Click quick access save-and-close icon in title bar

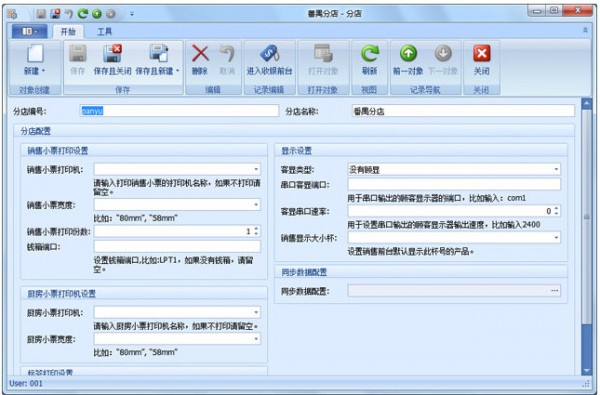(x=55, y=14)
